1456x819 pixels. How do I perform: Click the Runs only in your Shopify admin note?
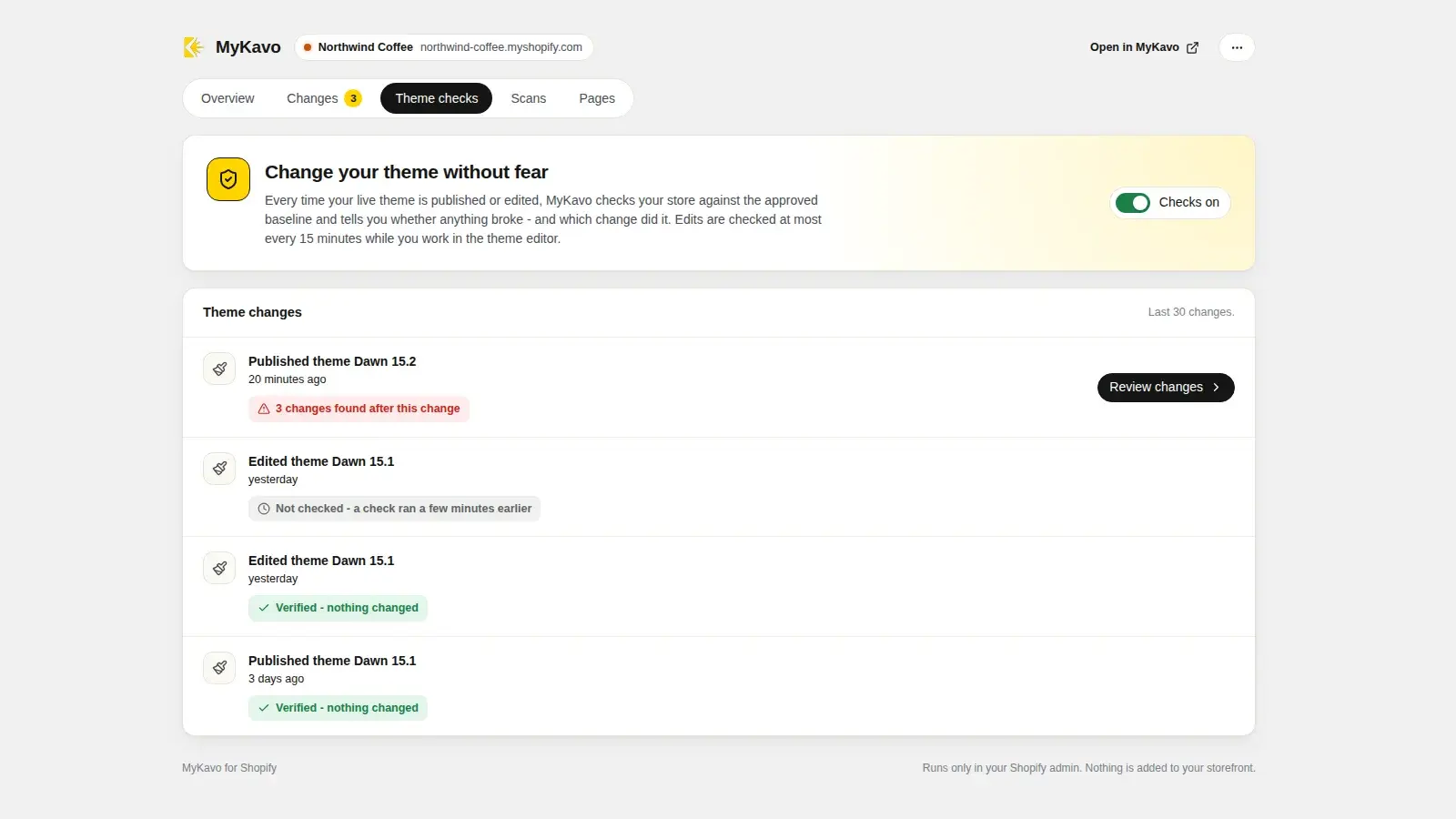pos(1088,768)
